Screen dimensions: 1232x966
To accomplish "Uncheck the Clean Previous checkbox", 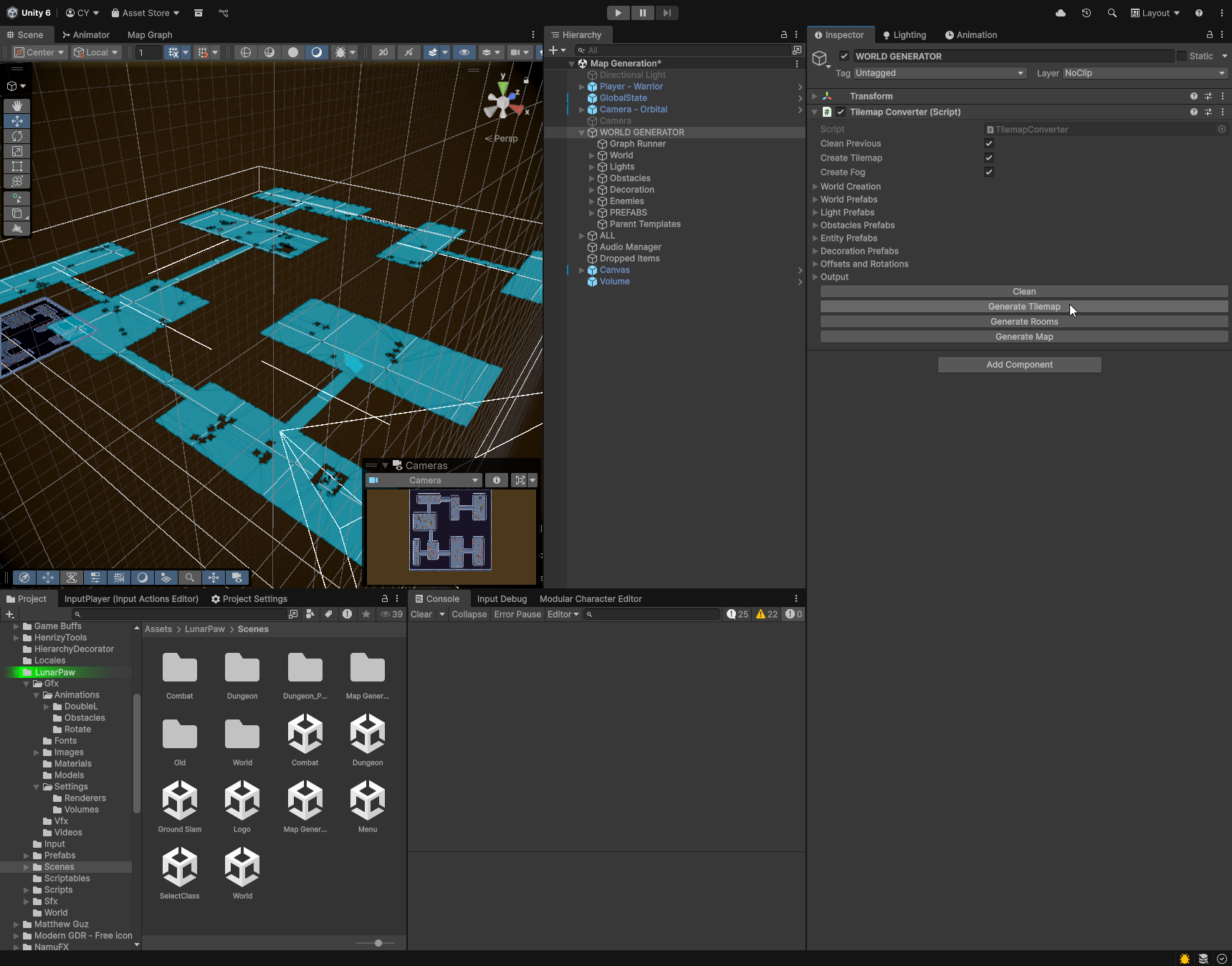I will [989, 143].
